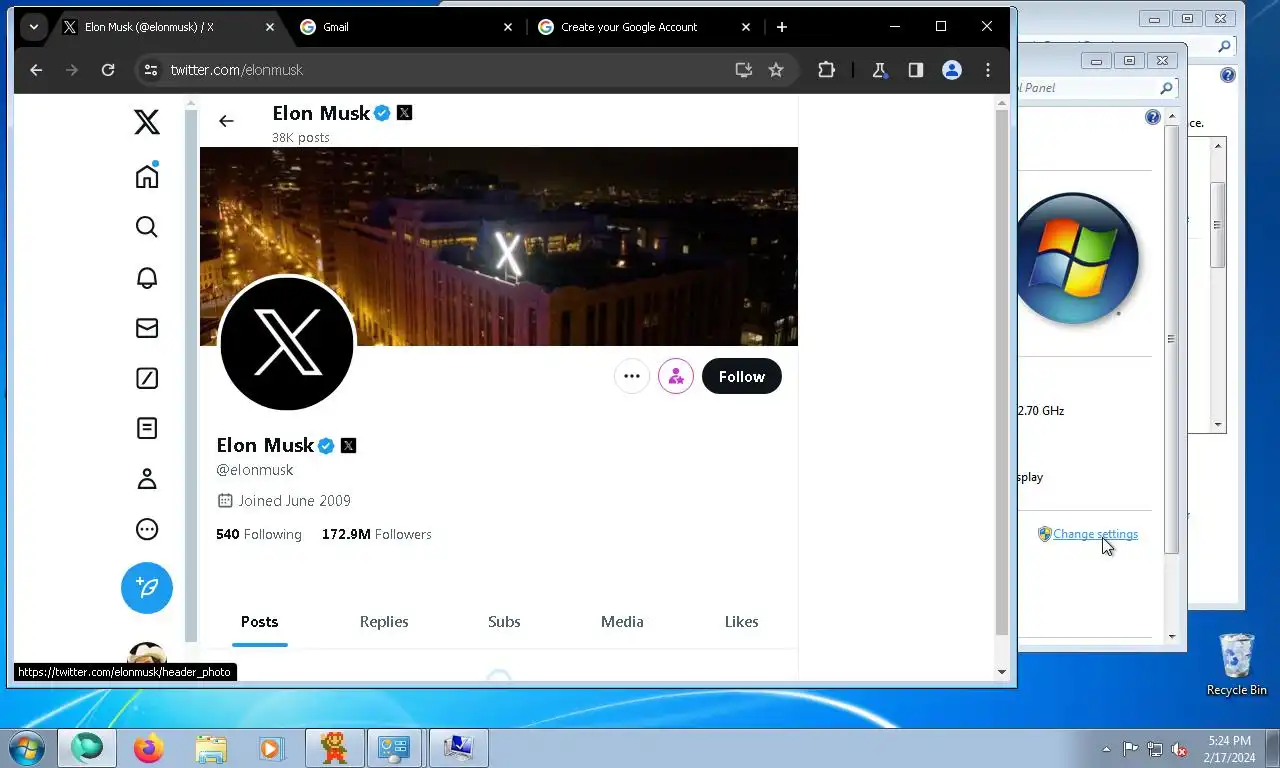Open More circle icon in sidebar
1280x768 pixels.
tap(147, 529)
